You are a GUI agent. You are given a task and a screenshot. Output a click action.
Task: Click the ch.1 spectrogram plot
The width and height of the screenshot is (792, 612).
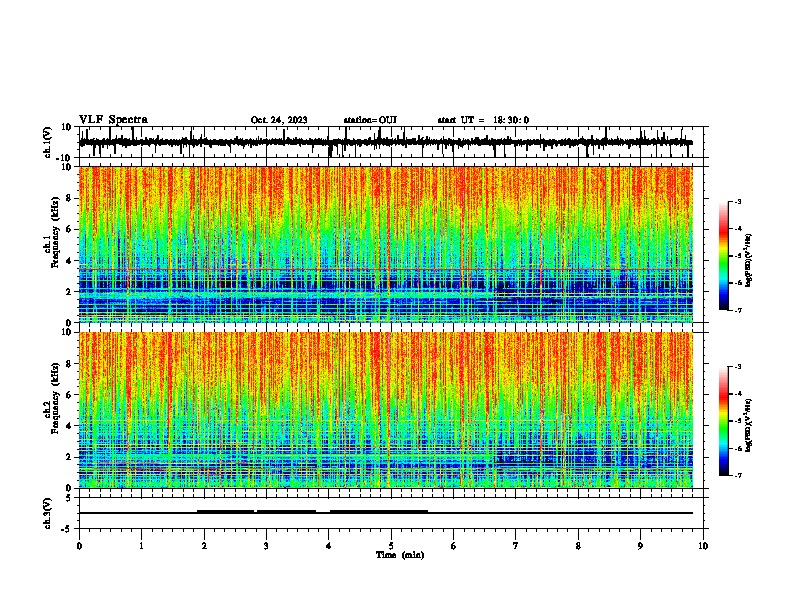pyautogui.click(x=386, y=244)
